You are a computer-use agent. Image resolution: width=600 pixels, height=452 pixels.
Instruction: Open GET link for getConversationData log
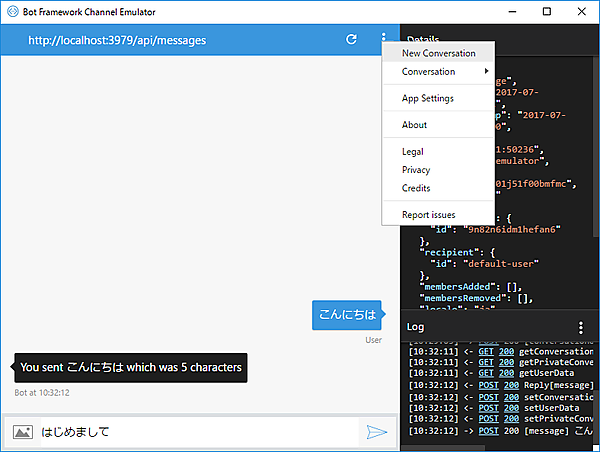(x=486, y=351)
